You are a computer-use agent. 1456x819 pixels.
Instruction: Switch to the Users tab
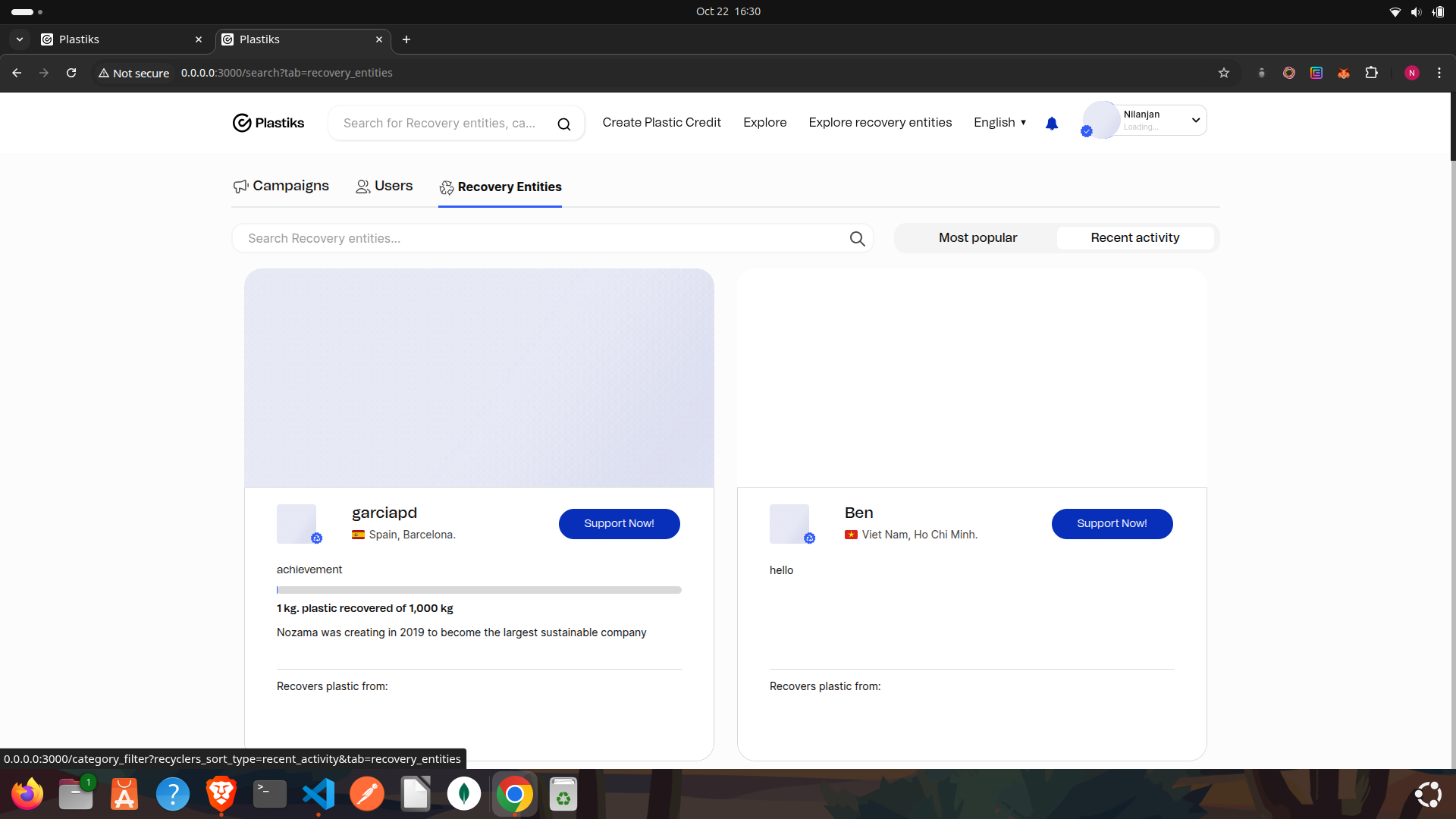point(384,187)
